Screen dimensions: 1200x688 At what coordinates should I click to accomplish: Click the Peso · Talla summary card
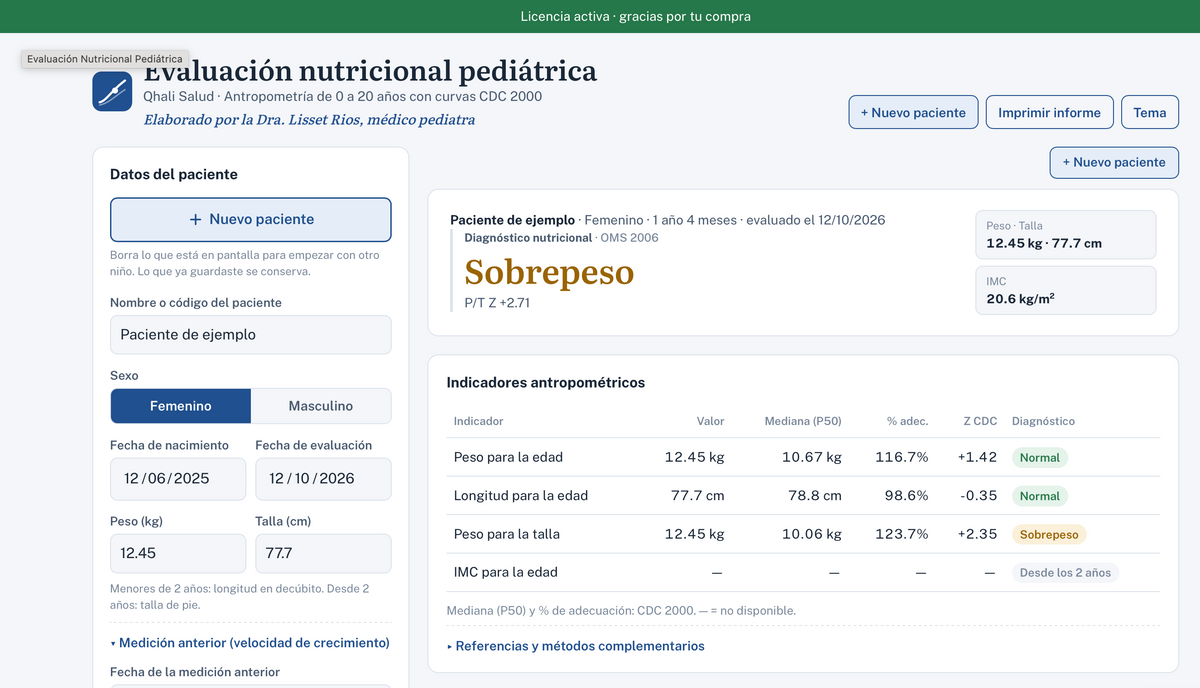[x=1066, y=235]
